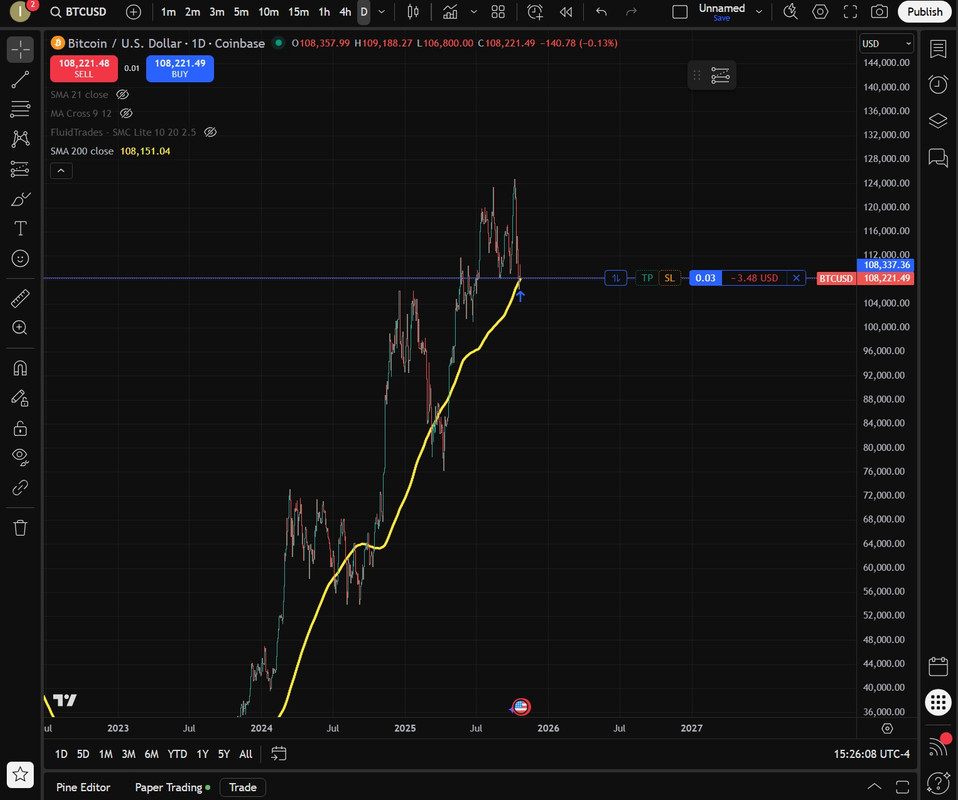958x800 pixels.
Task: Create an alert from top toolbar
Action: point(535,12)
